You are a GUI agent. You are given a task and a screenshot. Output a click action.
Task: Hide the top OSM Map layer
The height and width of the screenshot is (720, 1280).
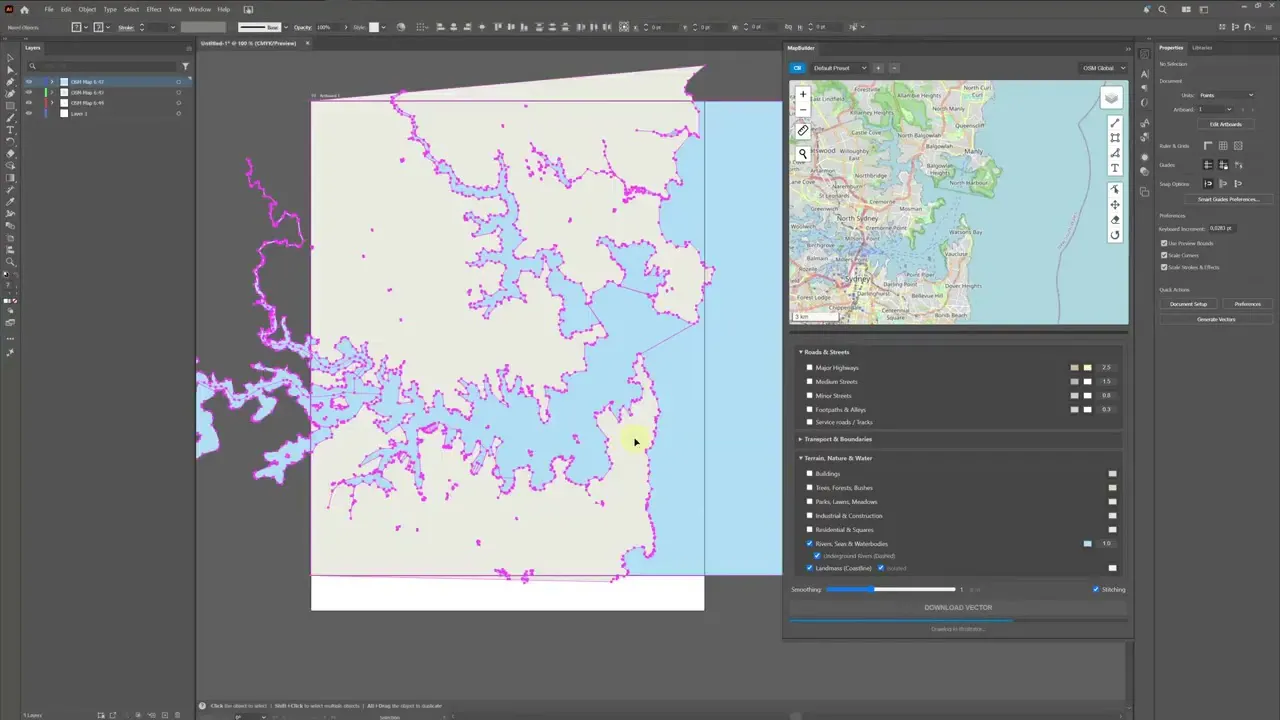tap(28, 82)
